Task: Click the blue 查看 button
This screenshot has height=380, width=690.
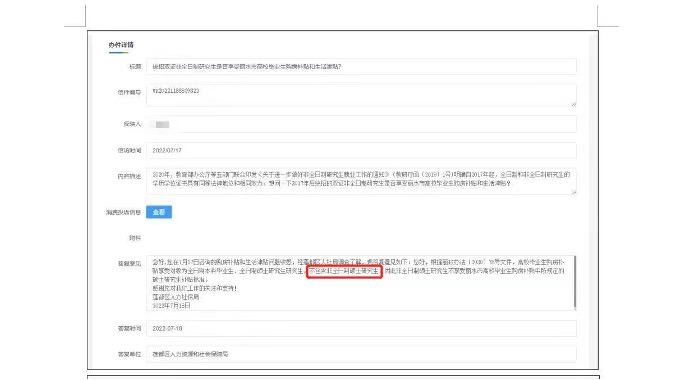Action: point(159,212)
